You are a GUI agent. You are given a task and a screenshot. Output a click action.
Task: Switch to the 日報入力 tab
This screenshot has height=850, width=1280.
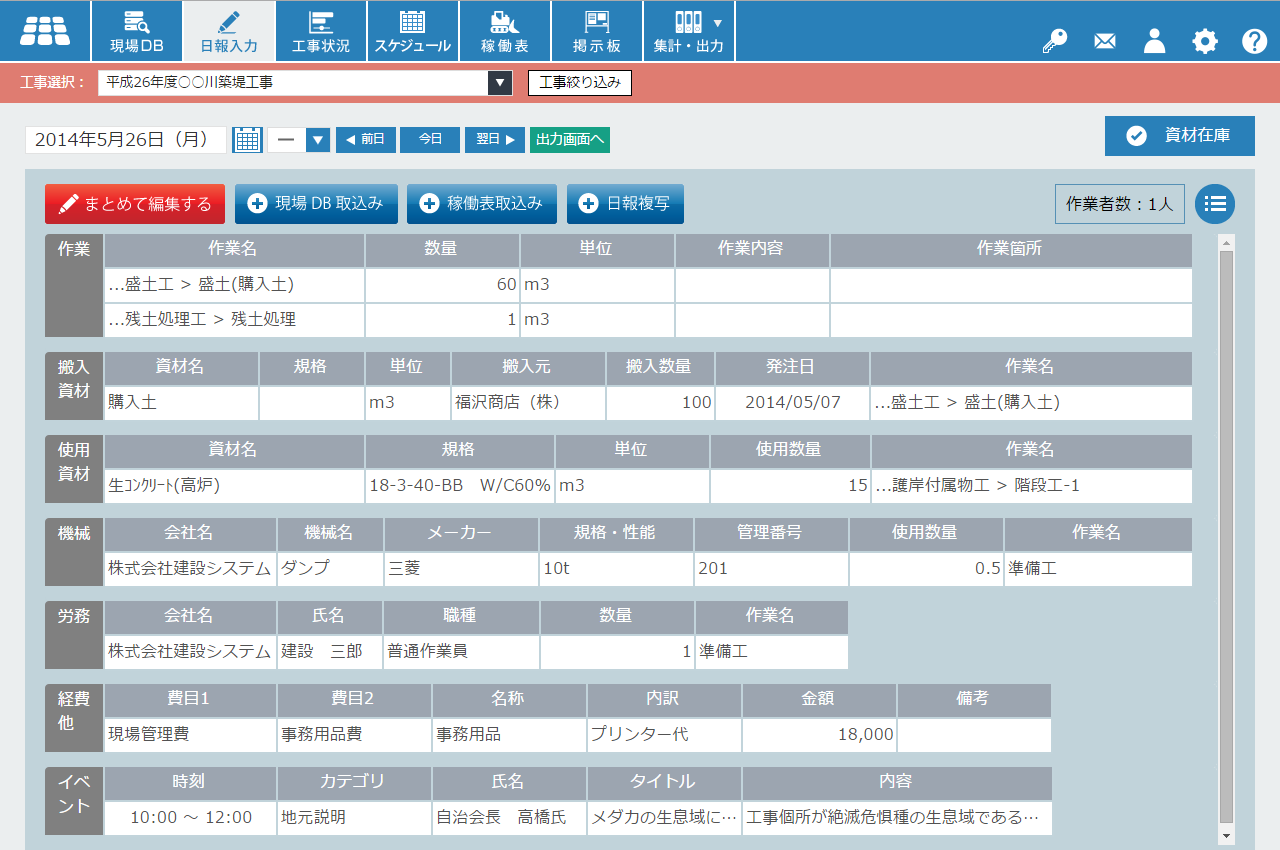tap(229, 31)
